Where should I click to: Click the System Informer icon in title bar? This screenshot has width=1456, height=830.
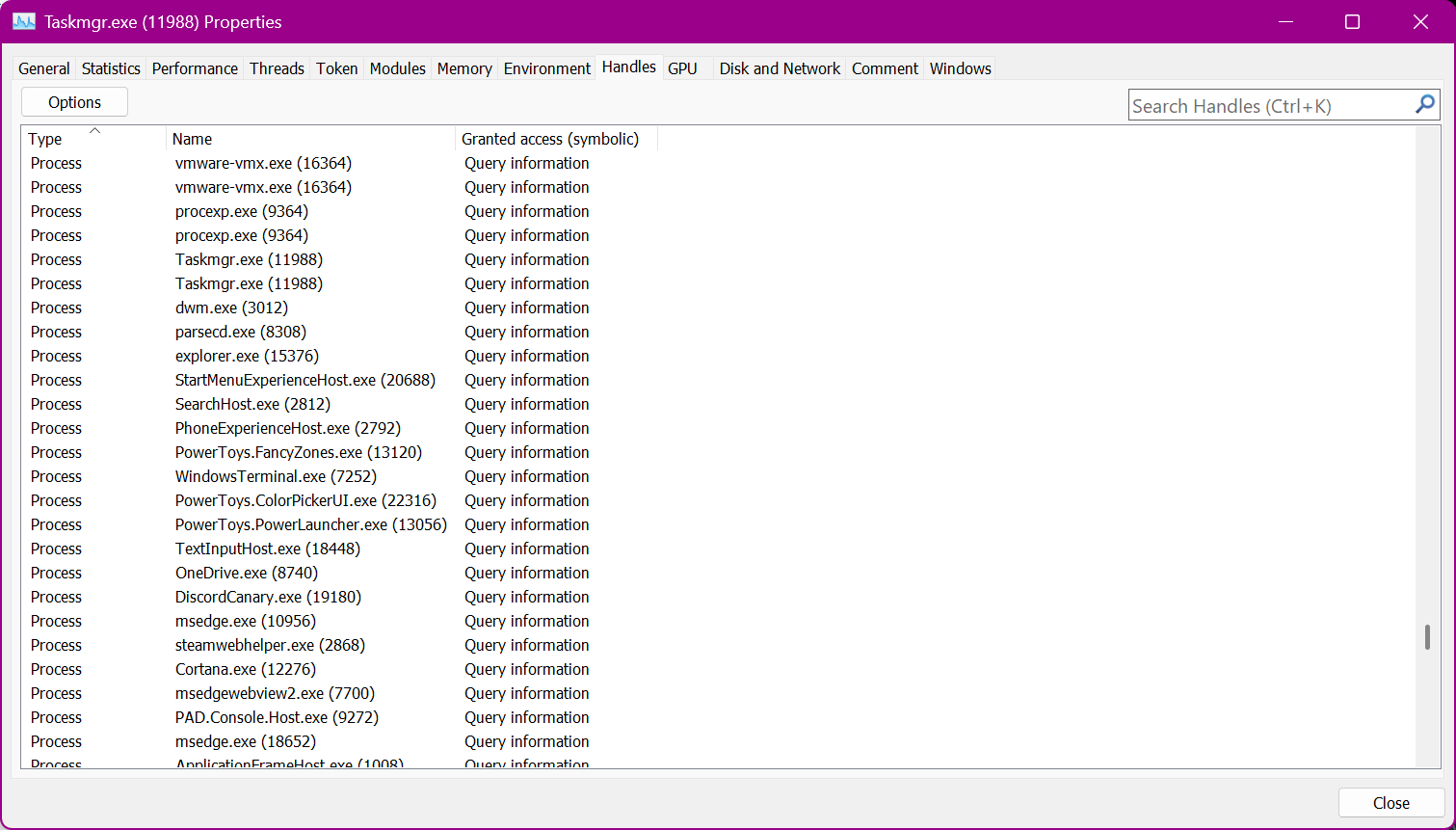(x=23, y=20)
